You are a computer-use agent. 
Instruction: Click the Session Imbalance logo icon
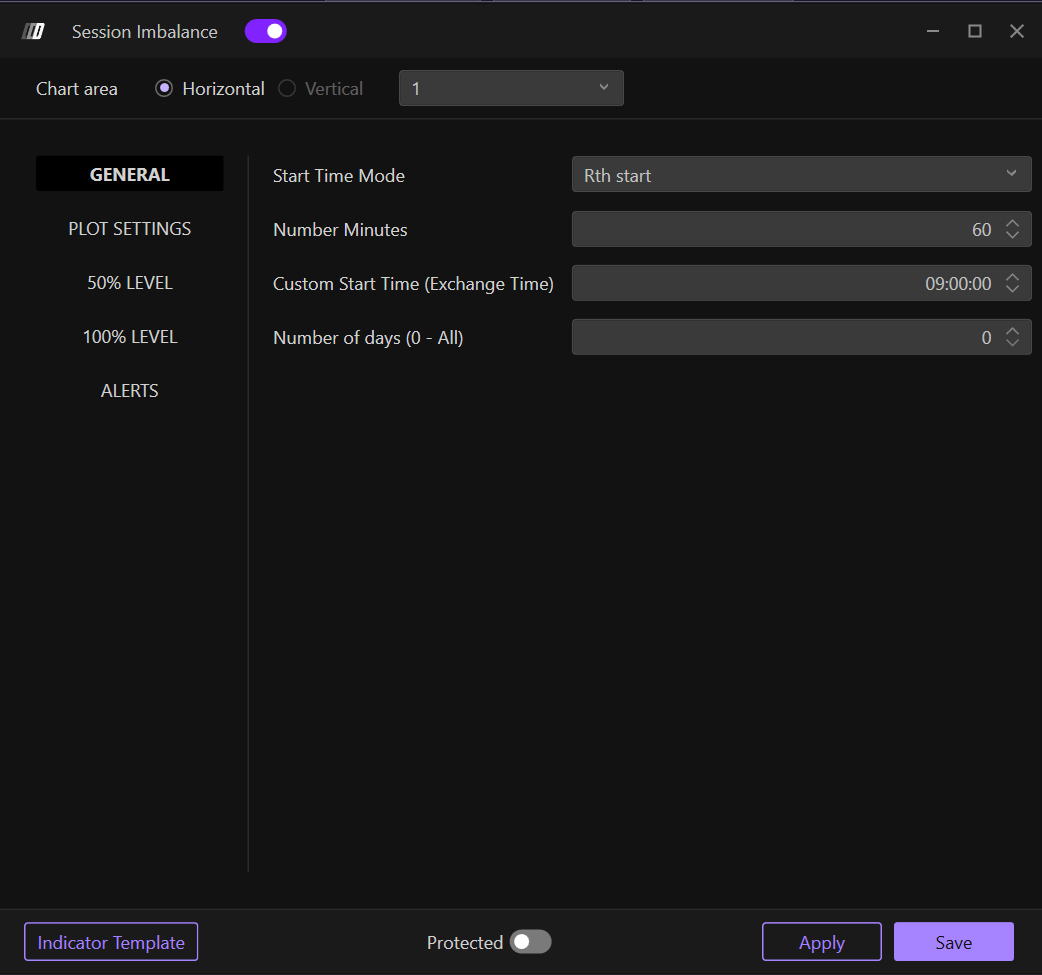[x=34, y=32]
